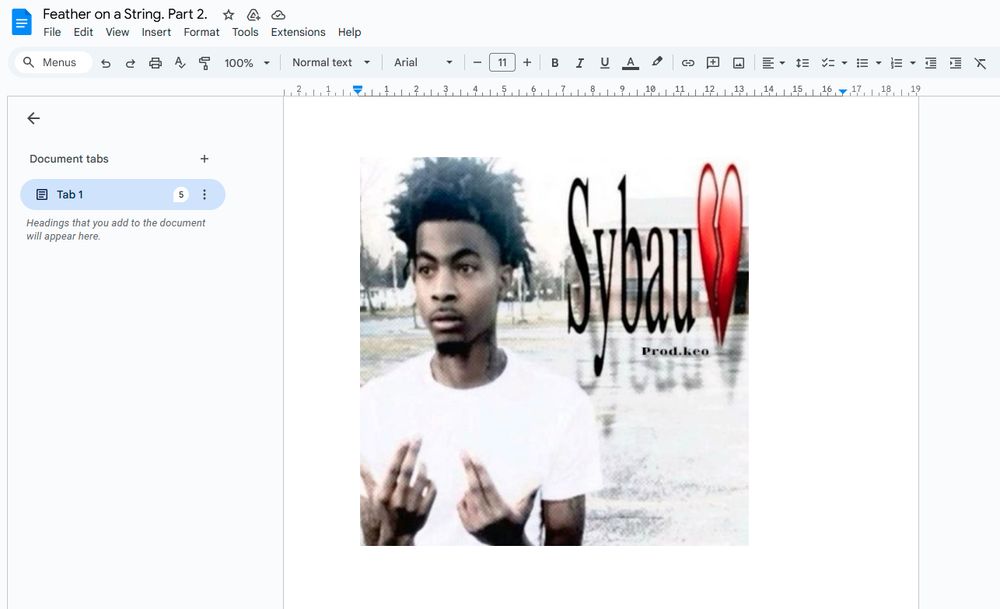
Task: Insert an image
Action: click(x=737, y=62)
